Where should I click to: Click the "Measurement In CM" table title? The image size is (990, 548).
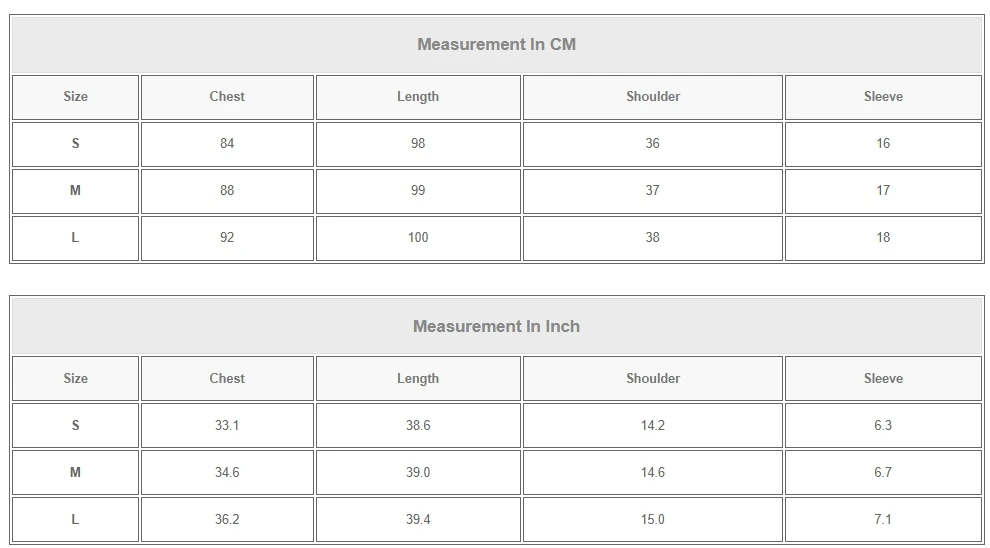coord(496,44)
